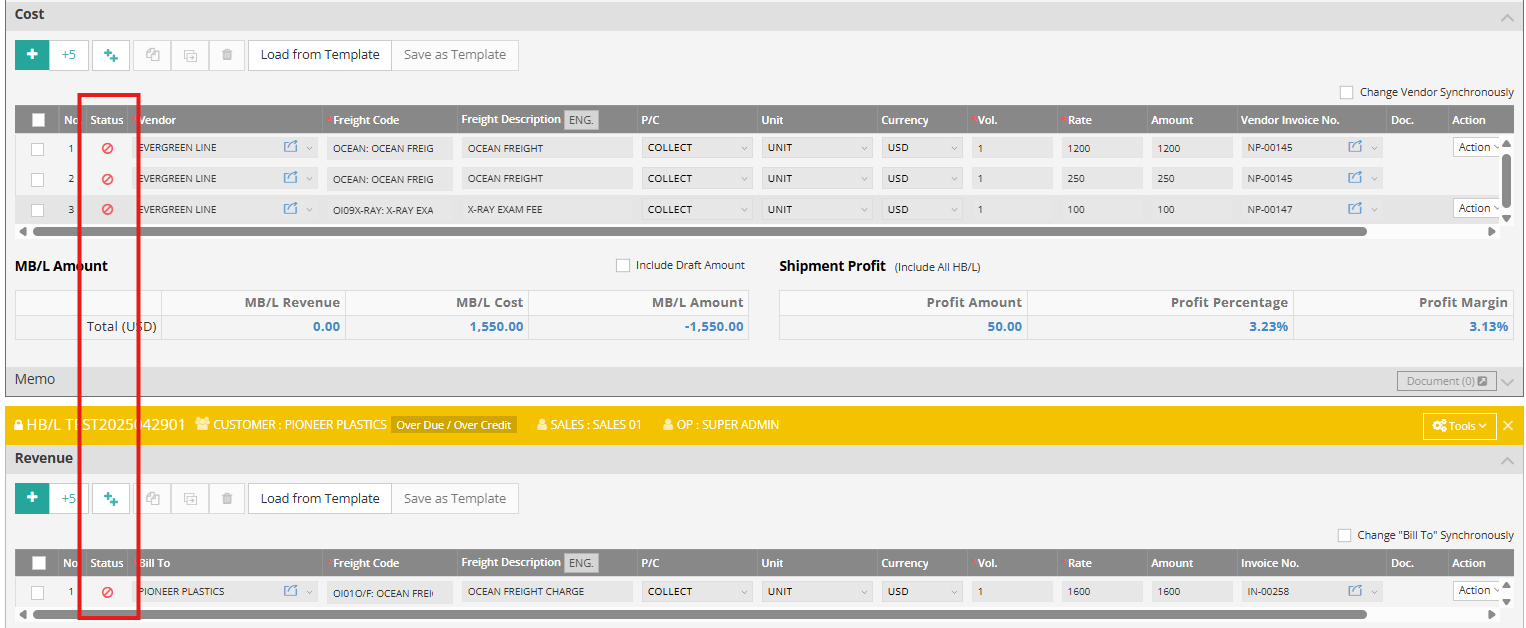Open the Tools menu in HB/L bar
Viewport: 1526px width, 628px height.
[x=1459, y=426]
